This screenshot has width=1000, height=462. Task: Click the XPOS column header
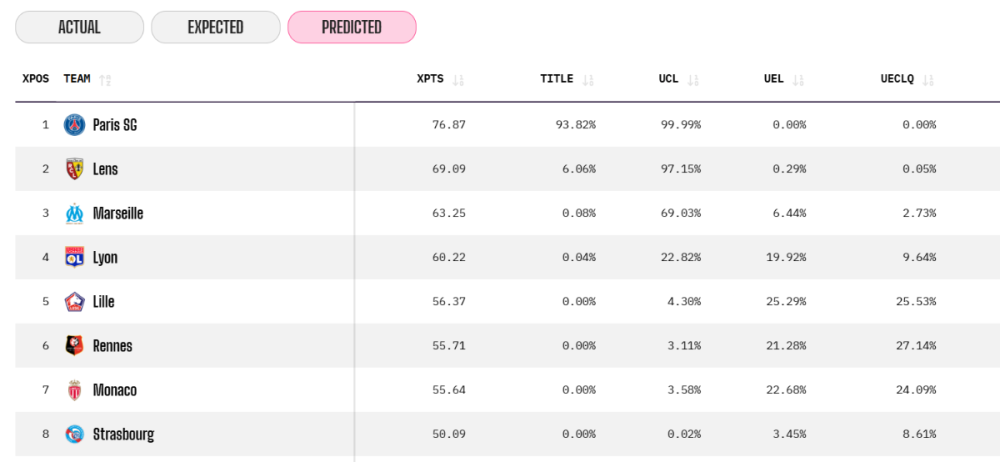36,79
